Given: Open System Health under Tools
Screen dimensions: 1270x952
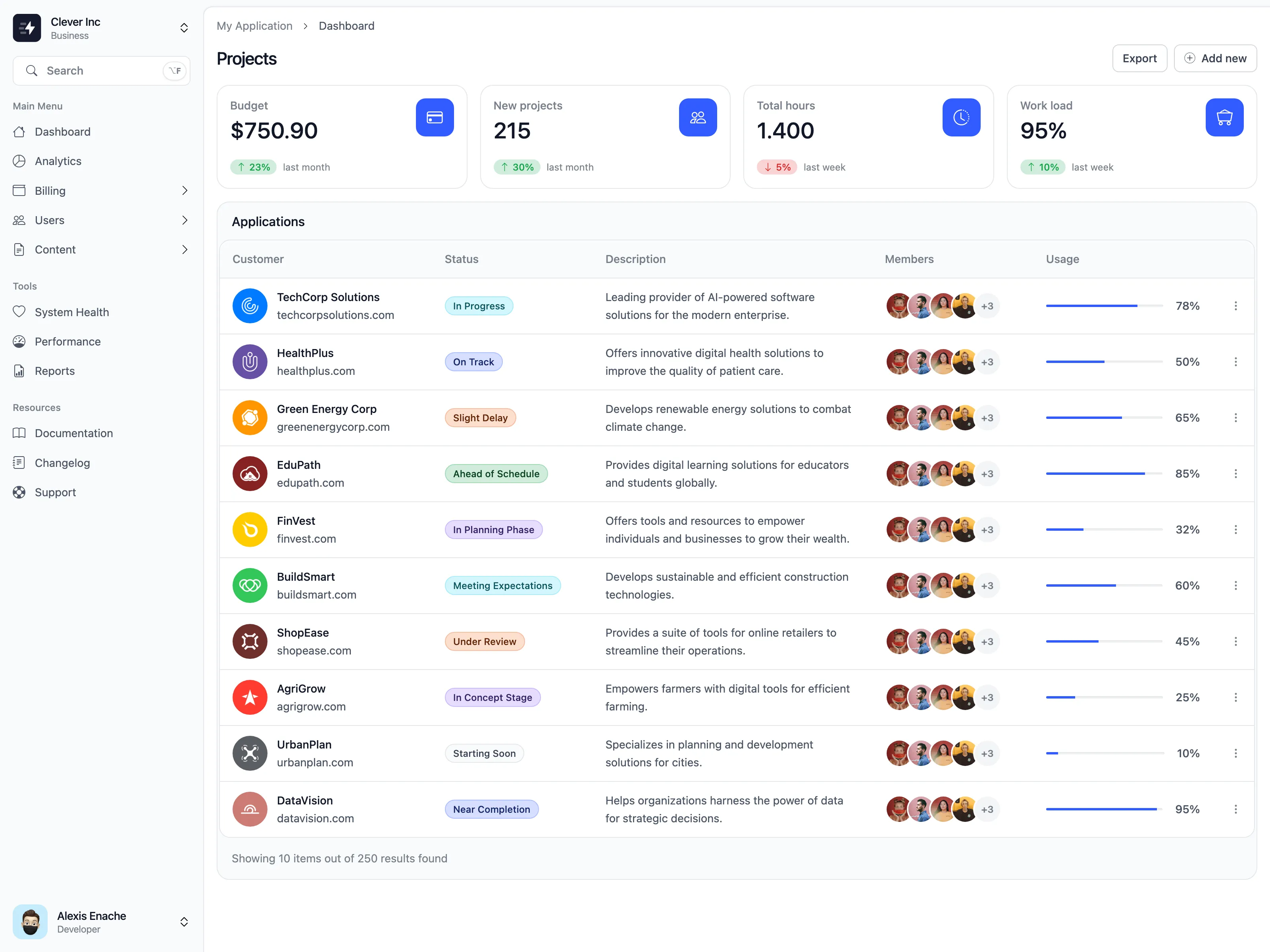Looking at the screenshot, I should pos(72,312).
